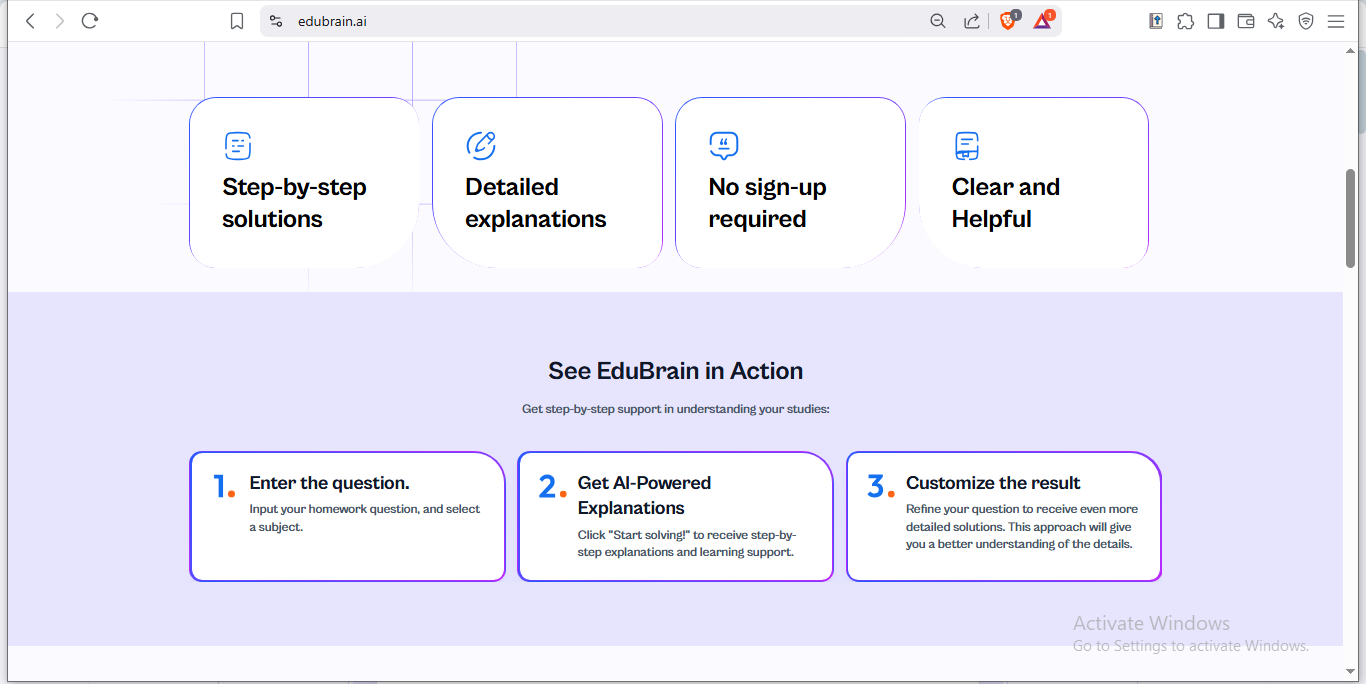This screenshot has width=1366, height=684.
Task: Click the No sign-up required speech icon
Action: (x=723, y=146)
